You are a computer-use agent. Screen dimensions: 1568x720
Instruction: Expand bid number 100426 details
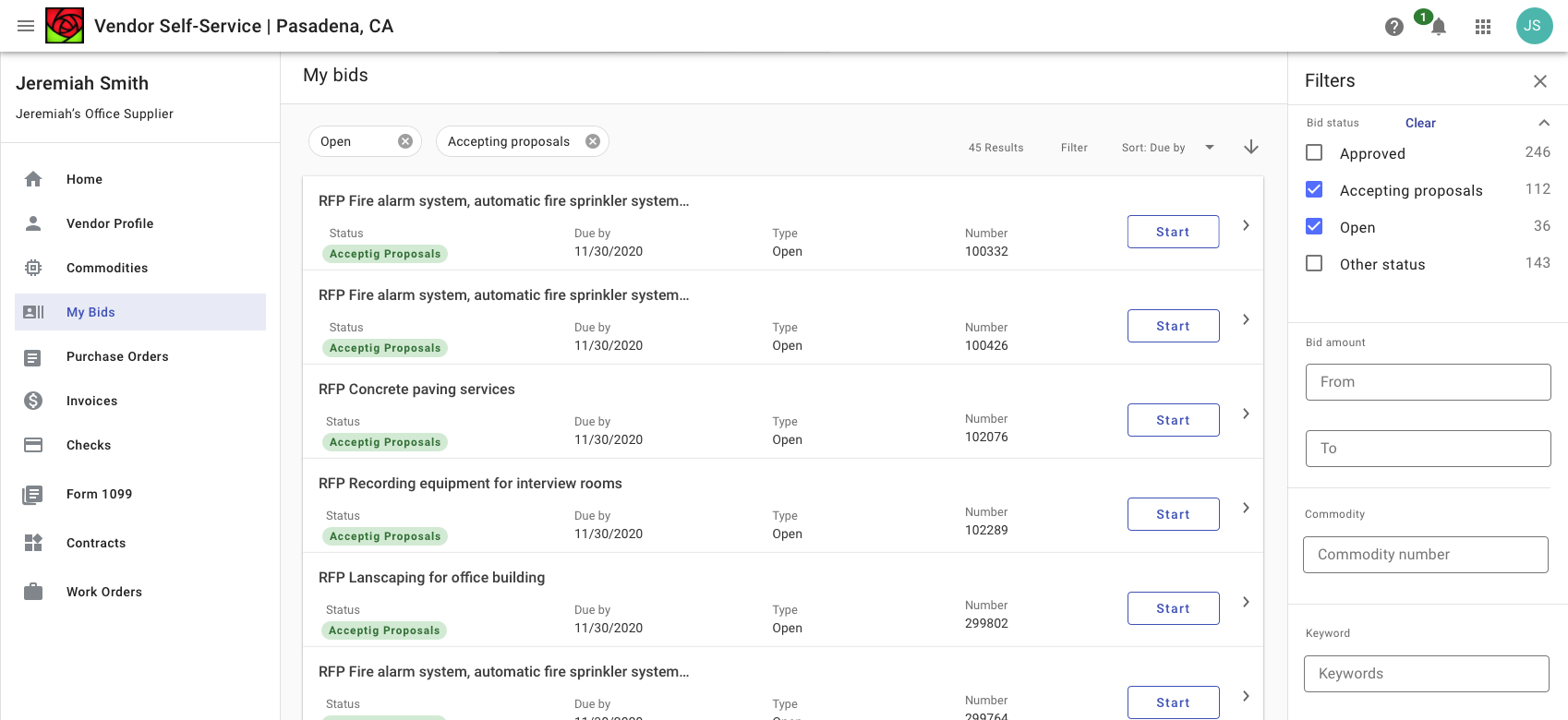tap(1246, 319)
